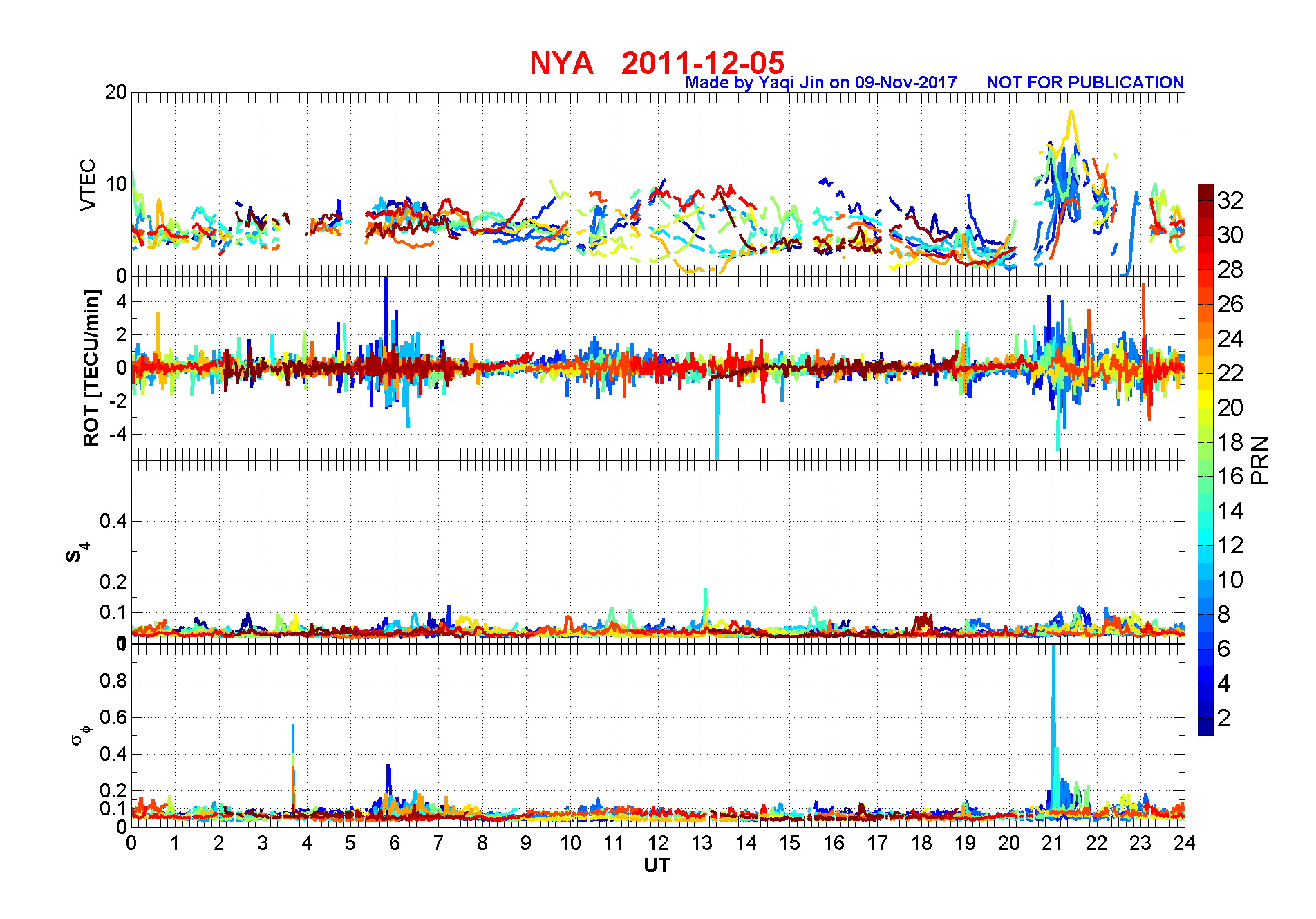1316x919 pixels.
Task: Click the colorbar at PRN 32 dark red
Action: coord(1205,200)
